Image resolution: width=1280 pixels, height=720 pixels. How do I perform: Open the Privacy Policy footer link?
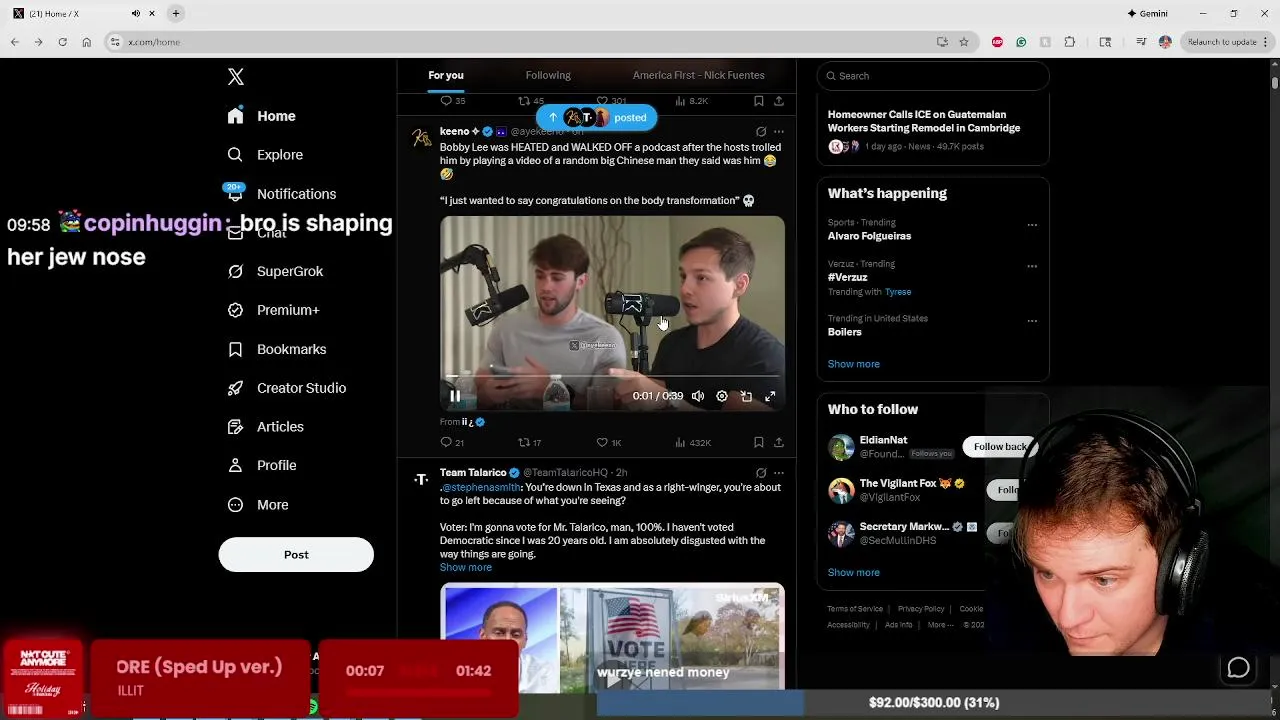click(x=921, y=609)
